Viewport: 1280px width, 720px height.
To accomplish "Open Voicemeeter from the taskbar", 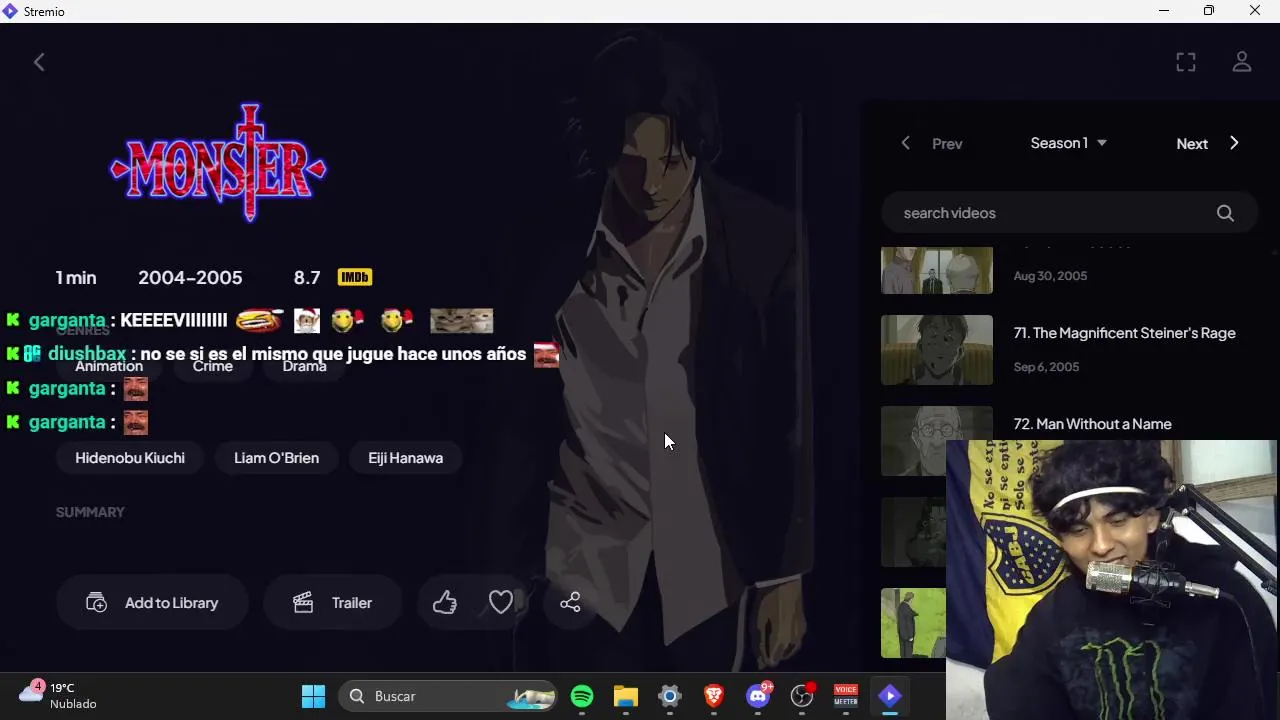I will [x=846, y=696].
